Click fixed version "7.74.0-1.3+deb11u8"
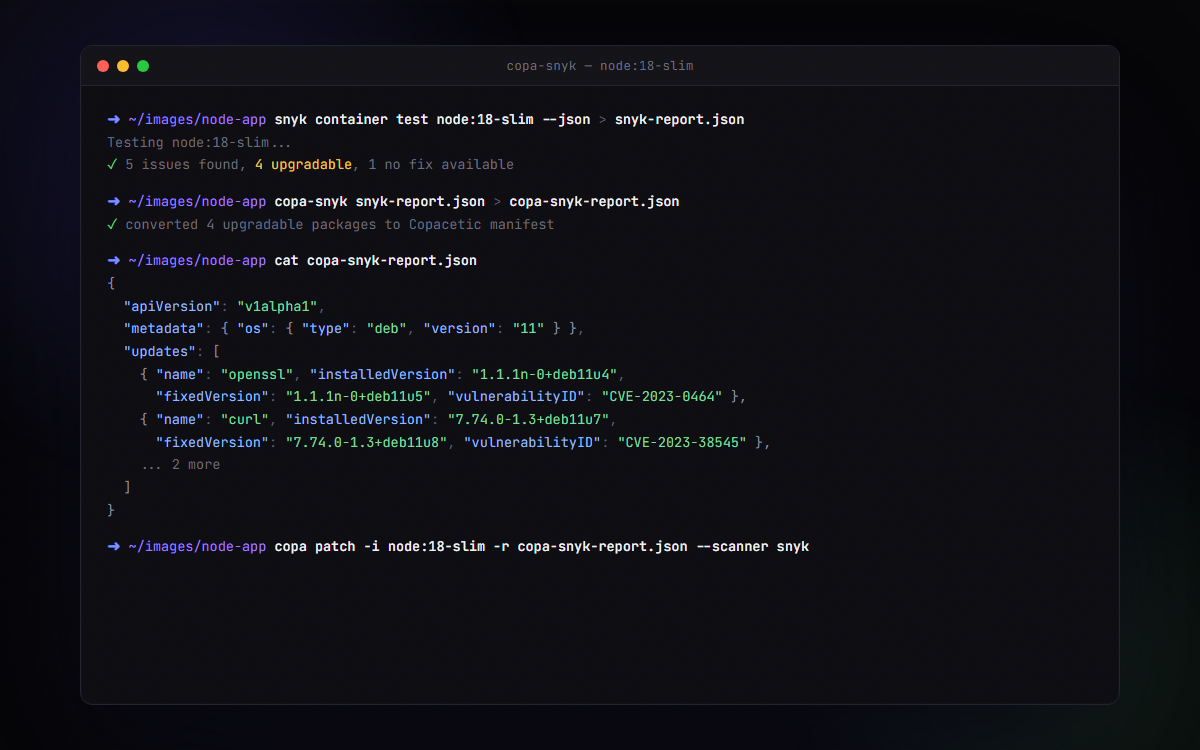This screenshot has width=1200, height=750. [368, 443]
